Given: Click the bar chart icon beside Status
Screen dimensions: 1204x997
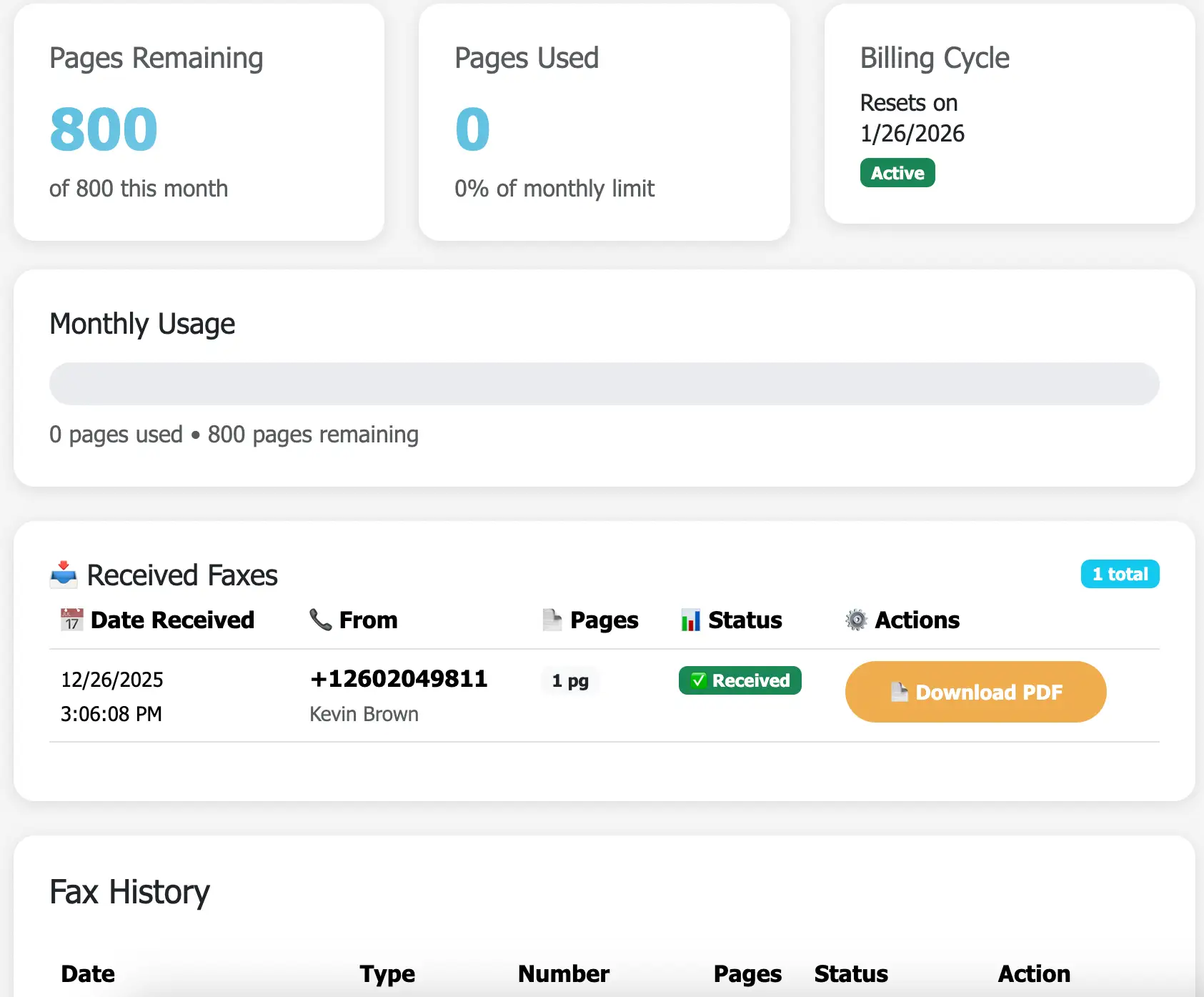Looking at the screenshot, I should (690, 620).
